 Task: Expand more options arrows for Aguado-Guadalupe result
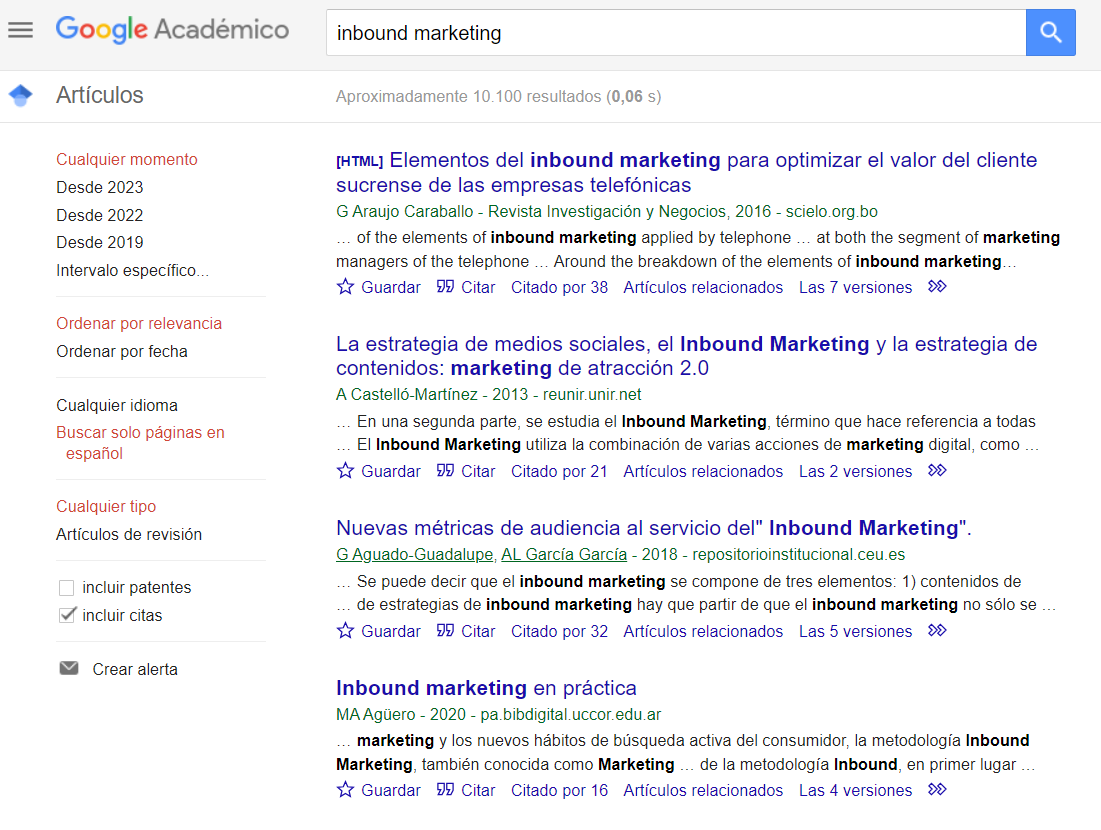coord(937,631)
